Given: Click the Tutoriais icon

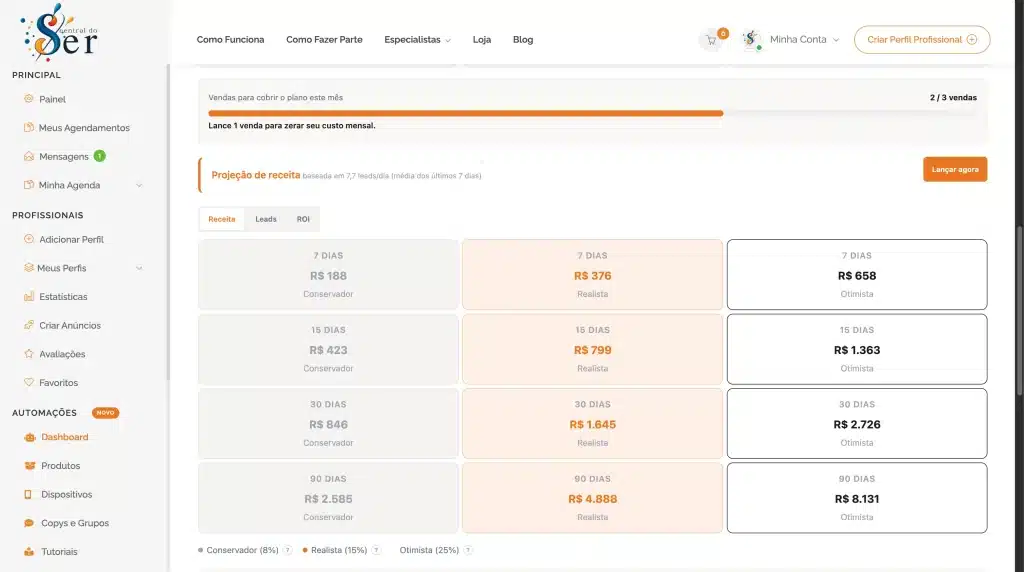Looking at the screenshot, I should pos(29,552).
